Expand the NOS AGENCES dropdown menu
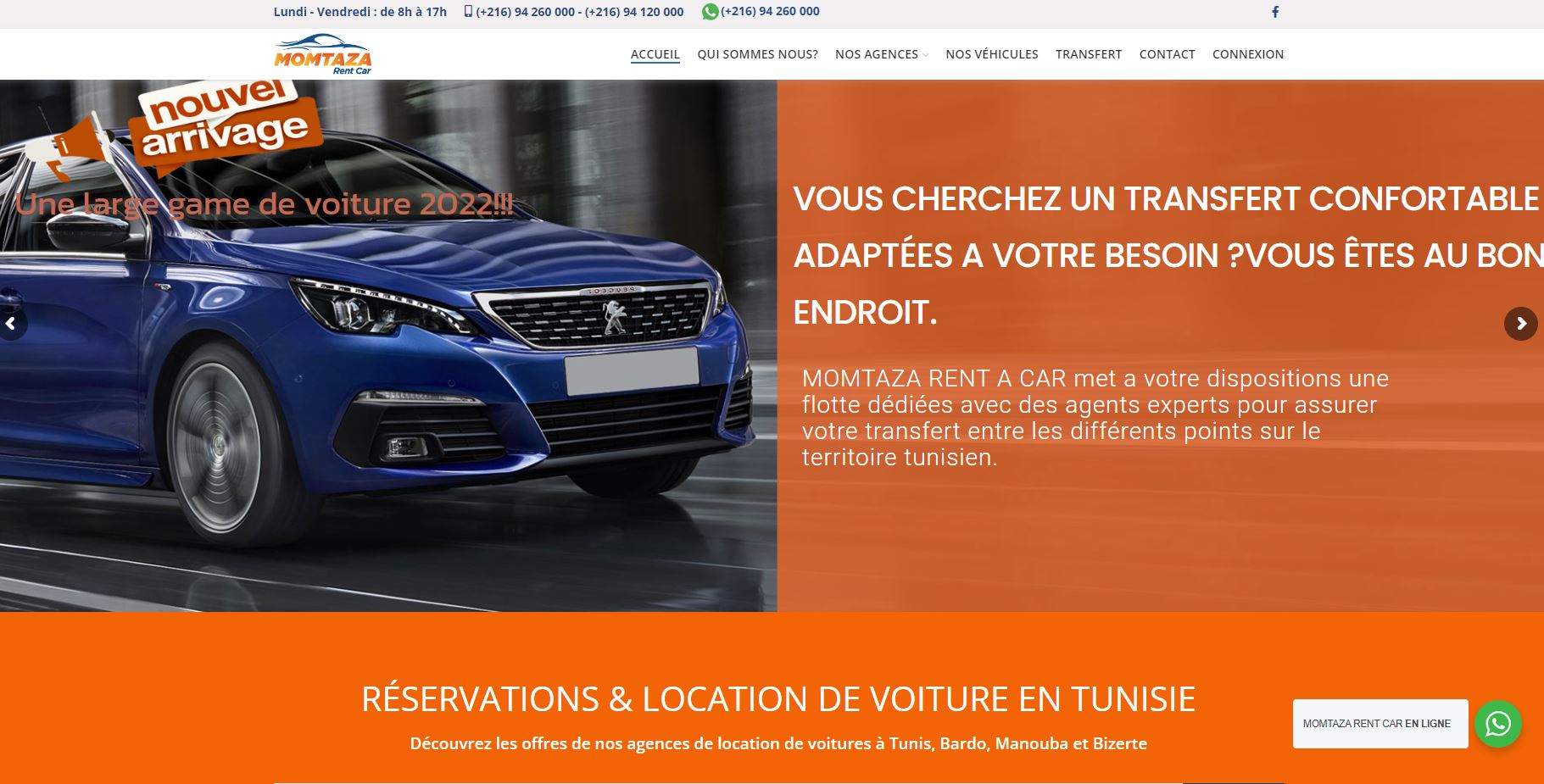Image resolution: width=1544 pixels, height=784 pixels. 877,53
